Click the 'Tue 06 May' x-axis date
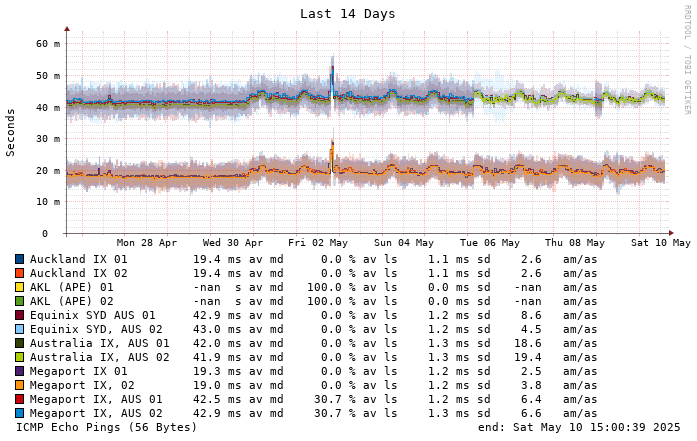Viewport: 697px width, 441px height. (x=490, y=243)
